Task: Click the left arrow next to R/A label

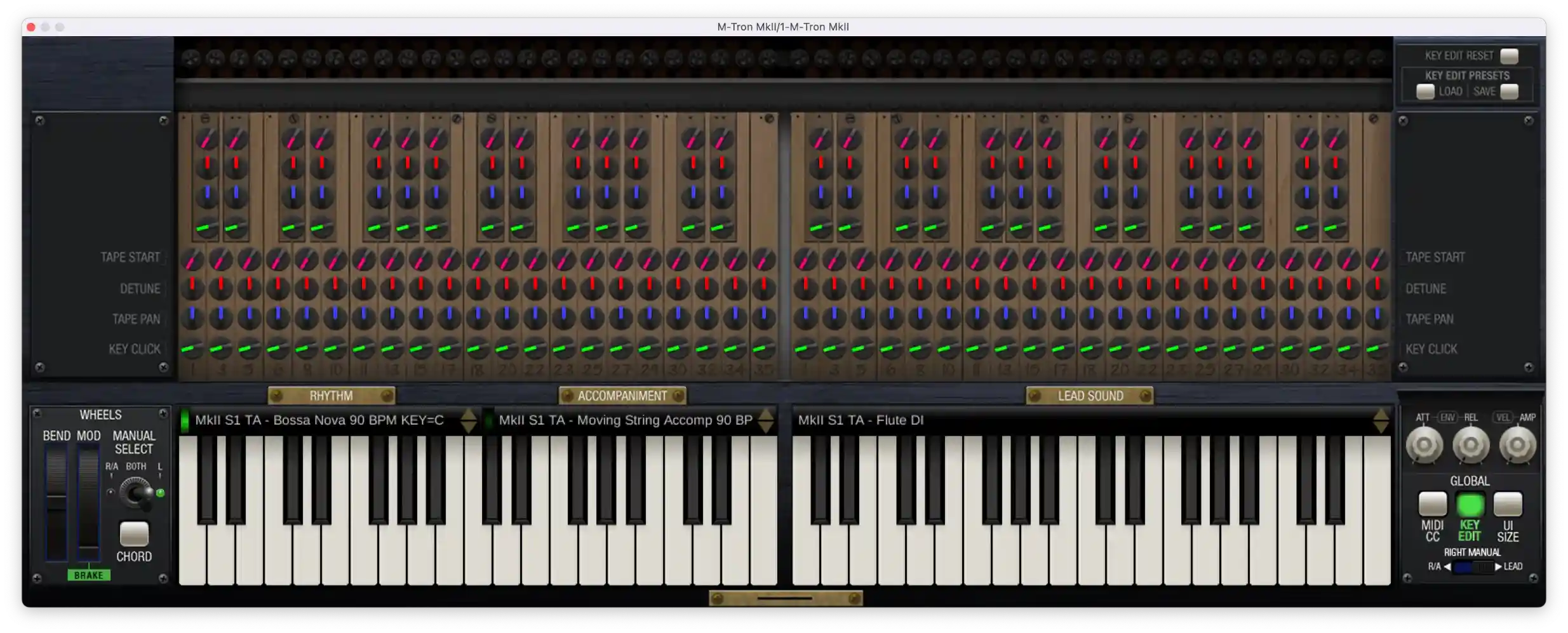Action: click(1447, 566)
